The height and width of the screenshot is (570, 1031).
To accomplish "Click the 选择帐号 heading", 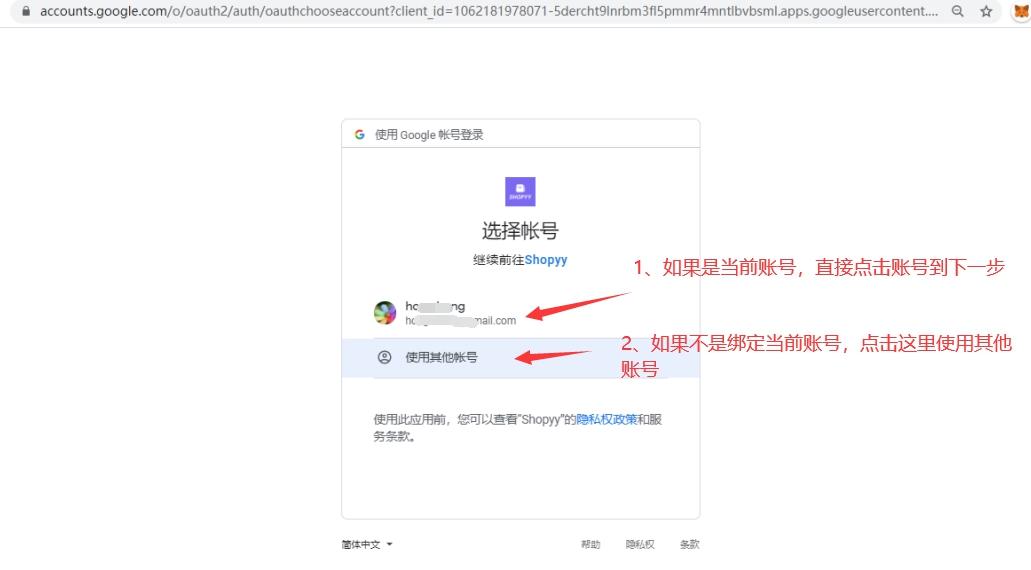I will coord(520,231).
